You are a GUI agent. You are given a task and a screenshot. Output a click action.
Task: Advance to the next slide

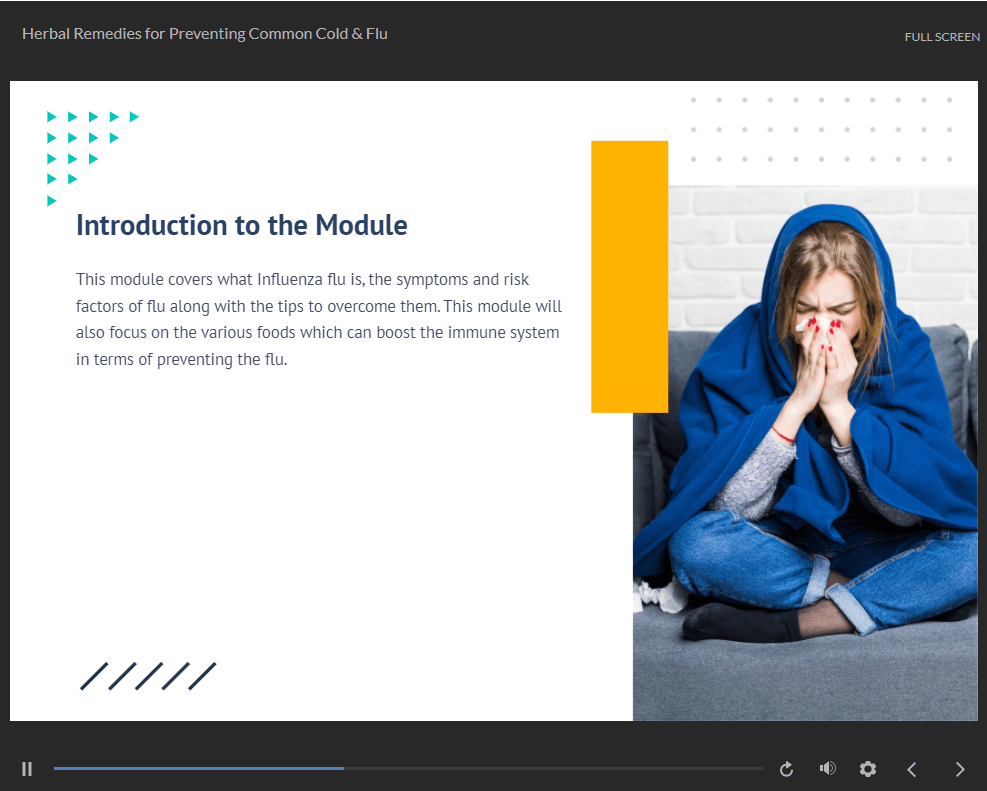(960, 769)
